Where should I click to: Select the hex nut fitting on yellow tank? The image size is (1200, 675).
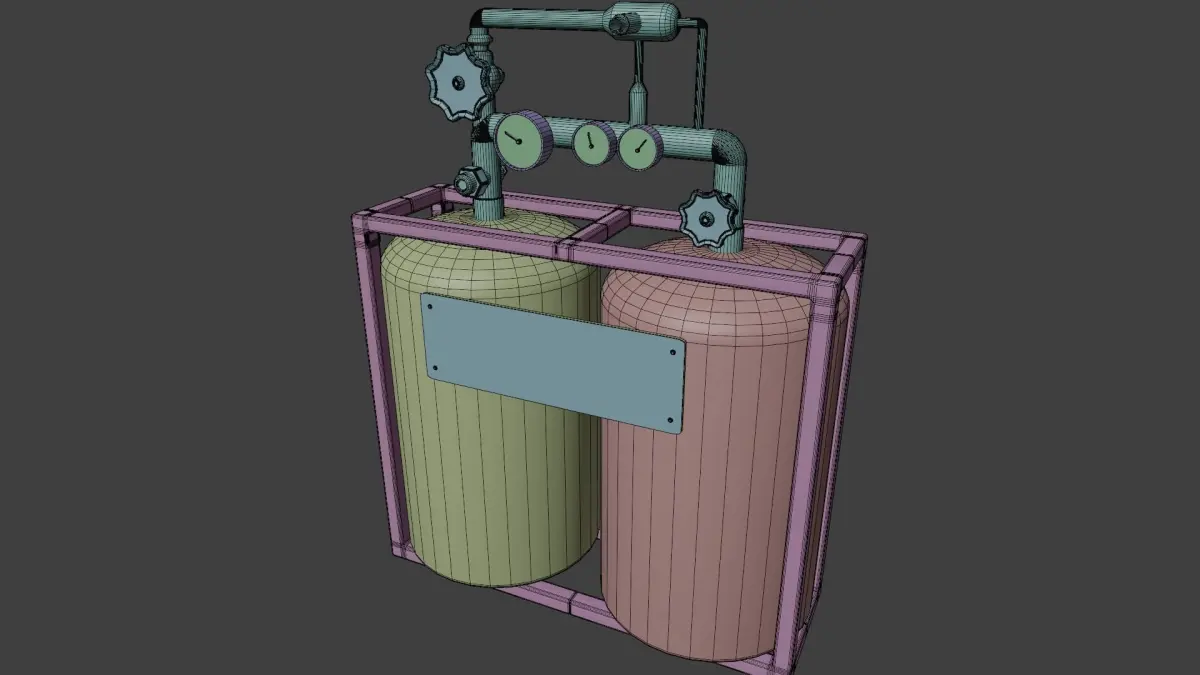pos(469,182)
